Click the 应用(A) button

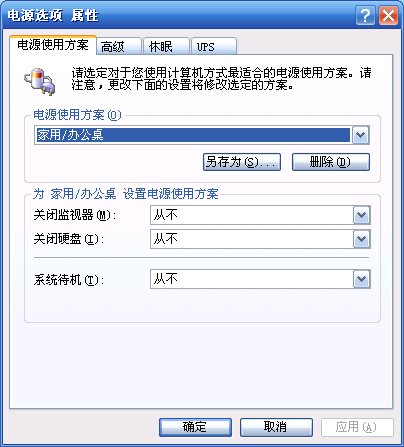[357, 427]
